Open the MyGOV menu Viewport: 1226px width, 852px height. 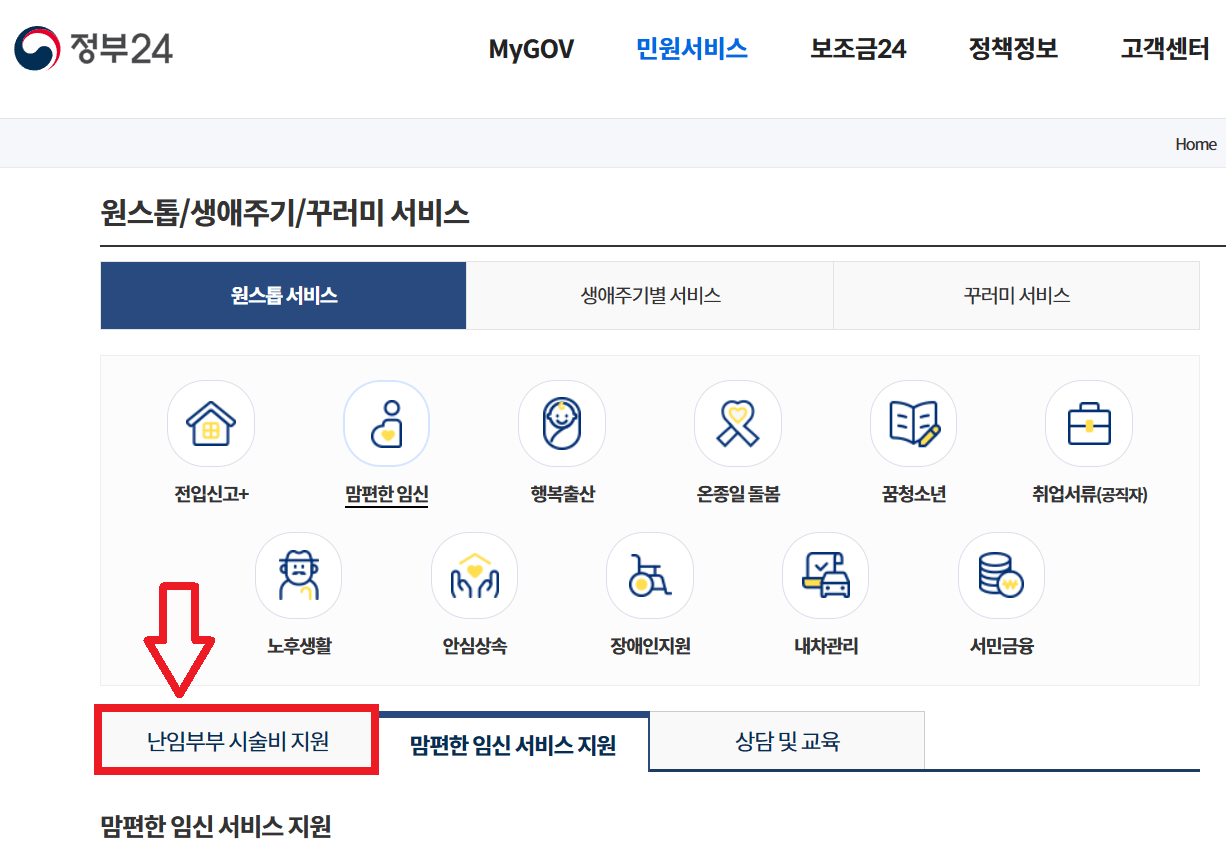coord(531,49)
